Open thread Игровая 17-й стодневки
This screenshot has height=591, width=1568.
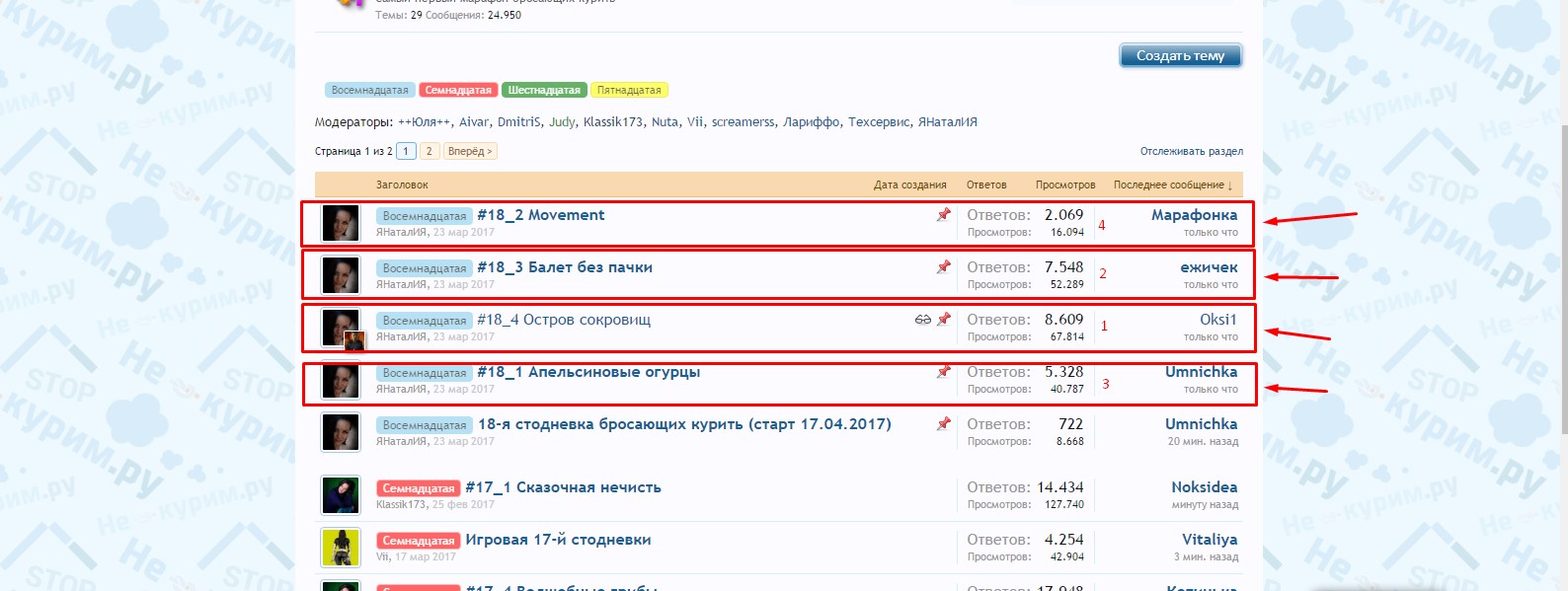(x=558, y=540)
